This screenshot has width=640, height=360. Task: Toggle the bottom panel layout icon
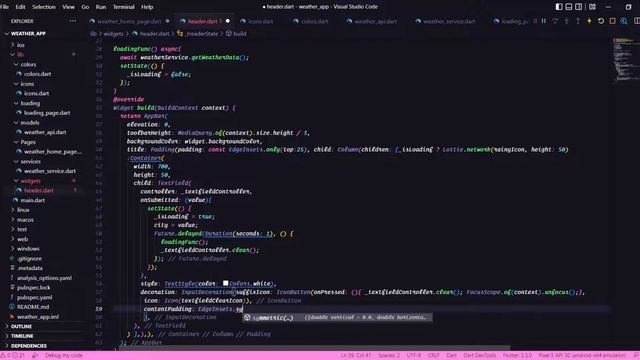[x=569, y=7]
